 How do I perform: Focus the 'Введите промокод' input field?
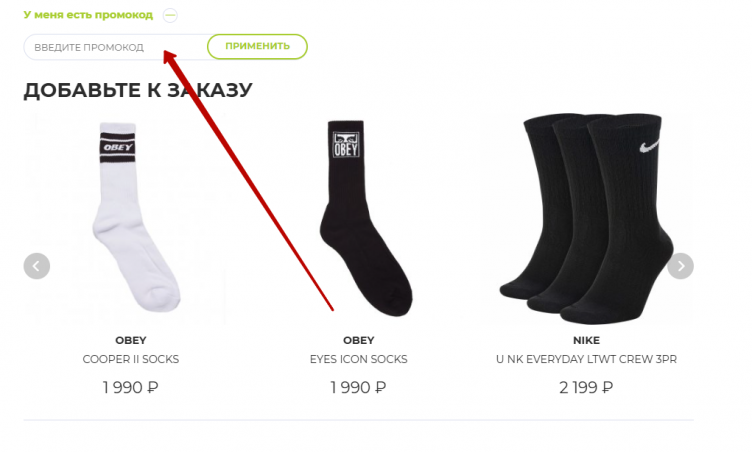[115, 47]
